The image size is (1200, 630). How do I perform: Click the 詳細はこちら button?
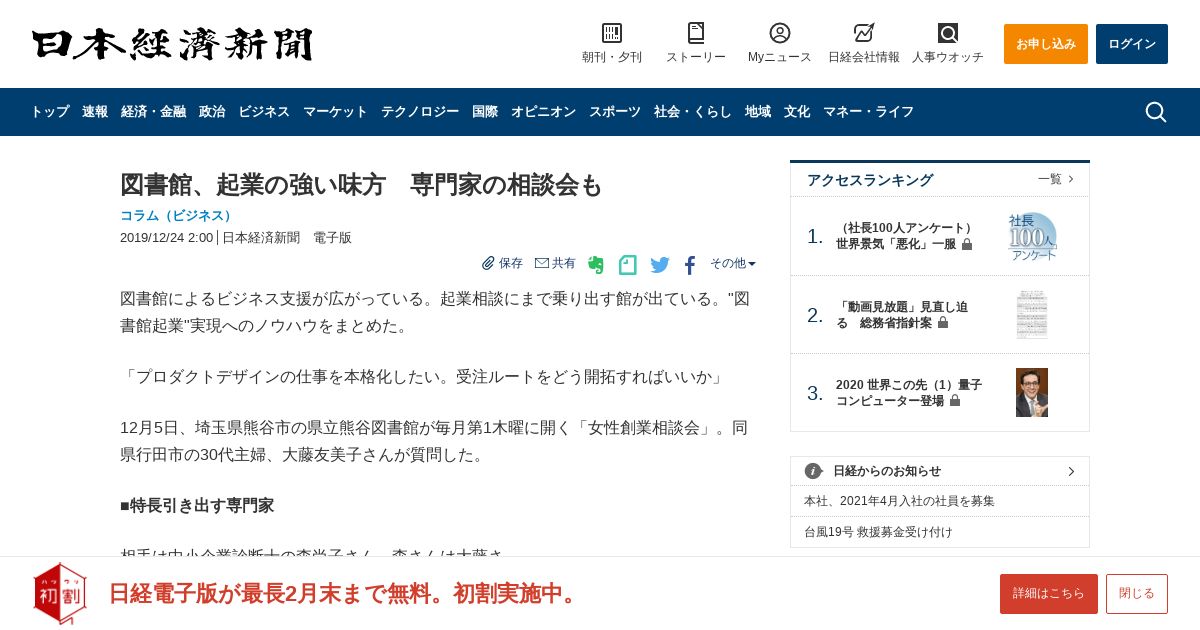pyautogui.click(x=1049, y=594)
